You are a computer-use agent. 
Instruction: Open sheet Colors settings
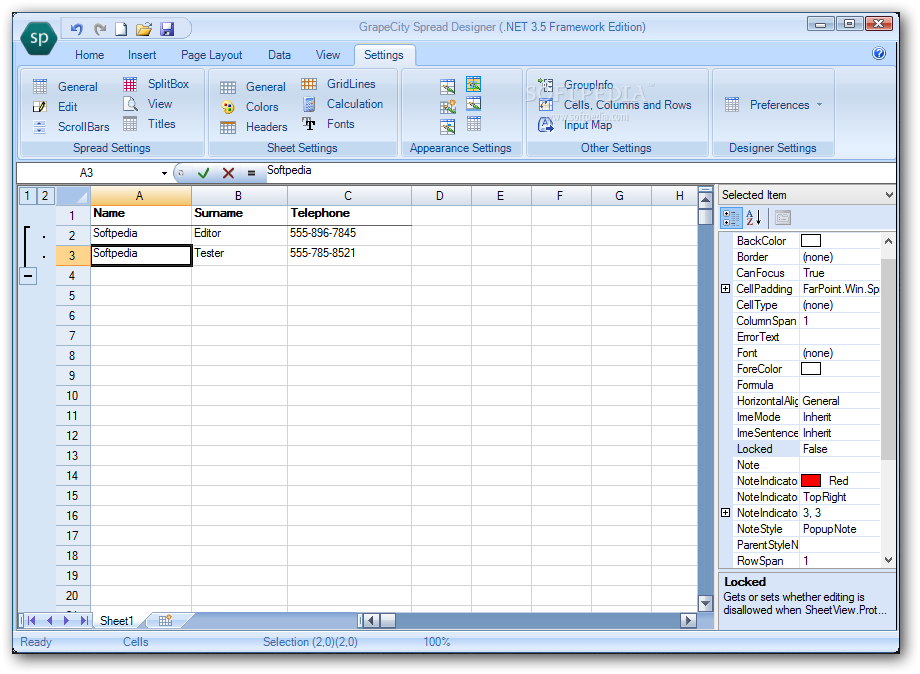249,107
